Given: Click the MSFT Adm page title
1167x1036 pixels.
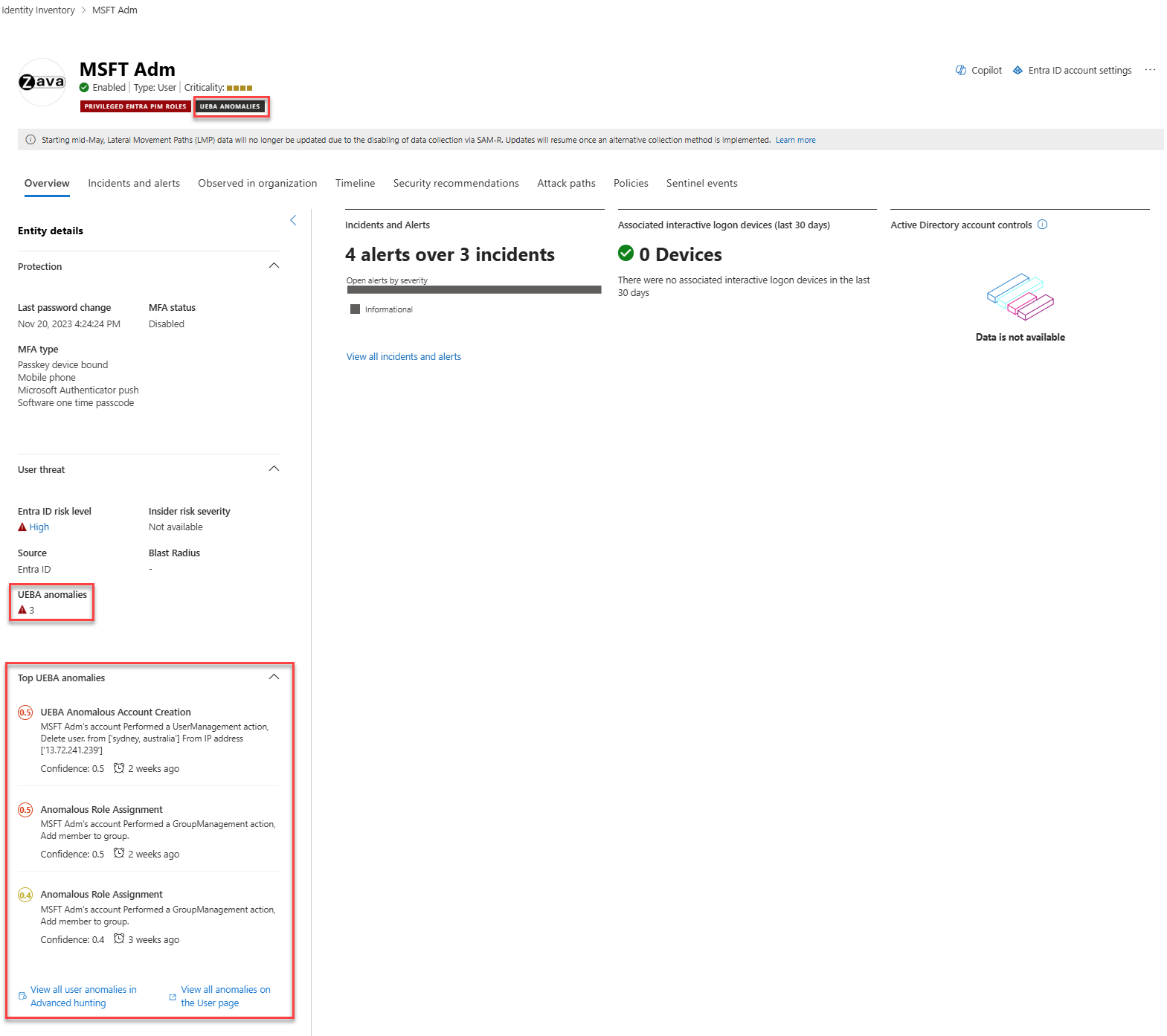Looking at the screenshot, I should click(x=127, y=69).
